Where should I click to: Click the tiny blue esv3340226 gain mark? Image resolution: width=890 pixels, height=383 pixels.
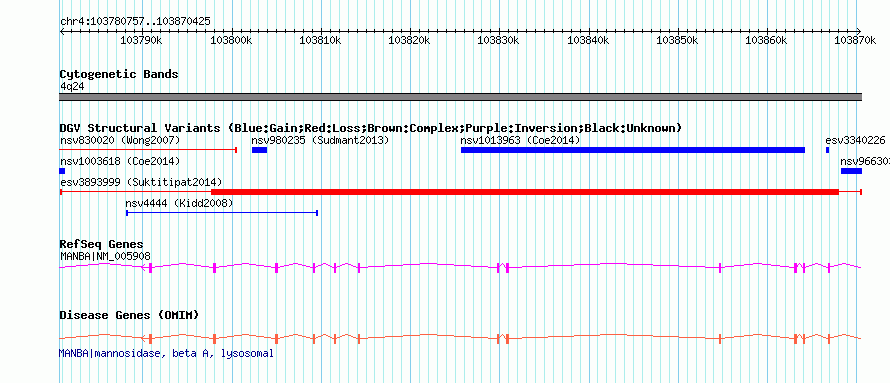pos(828,150)
